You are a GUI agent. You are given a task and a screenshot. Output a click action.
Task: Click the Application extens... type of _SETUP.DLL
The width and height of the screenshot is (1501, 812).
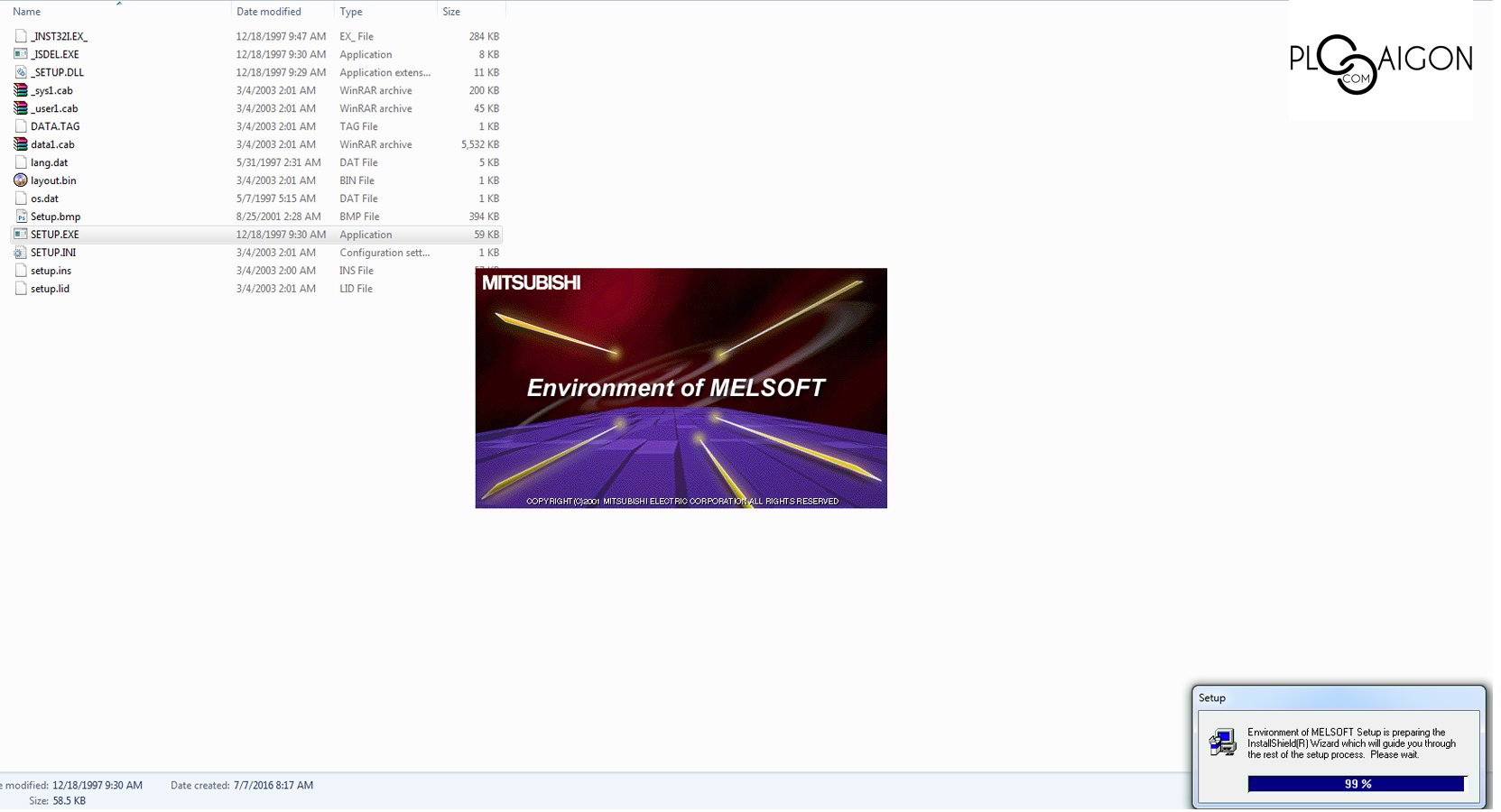[385, 72]
